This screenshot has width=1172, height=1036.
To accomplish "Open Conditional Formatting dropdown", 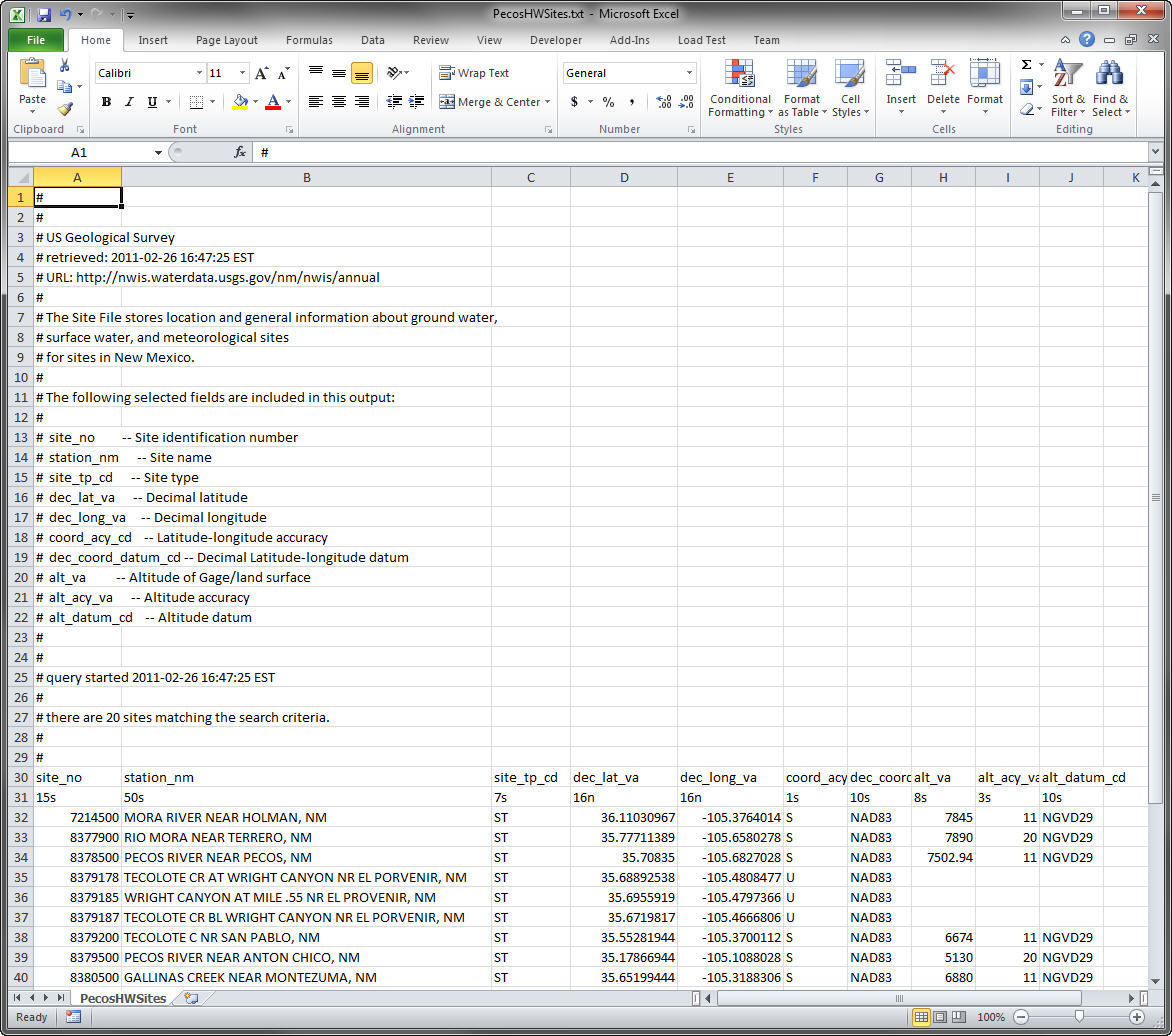I will pos(740,87).
